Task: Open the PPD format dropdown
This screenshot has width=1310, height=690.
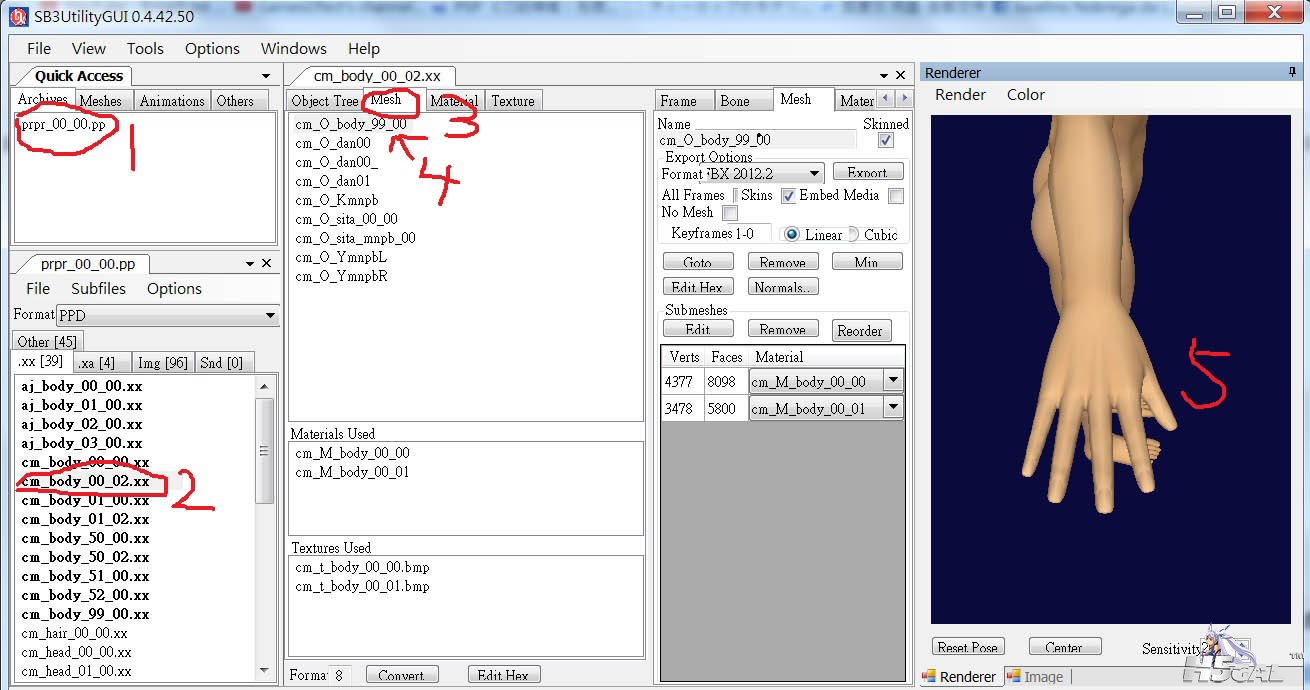Action: (x=269, y=316)
